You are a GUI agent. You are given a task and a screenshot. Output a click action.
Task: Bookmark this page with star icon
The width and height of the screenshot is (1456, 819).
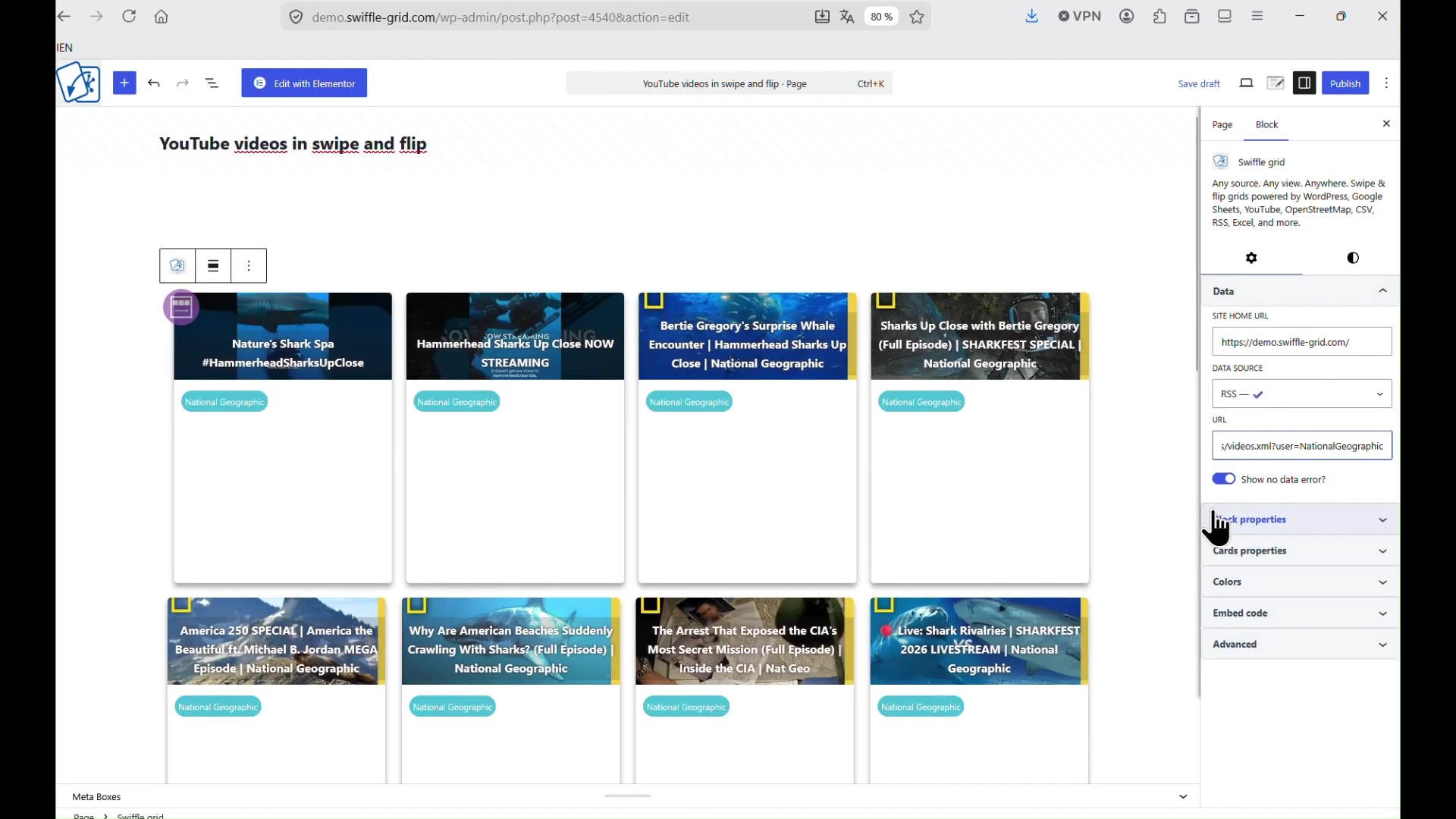point(918,17)
